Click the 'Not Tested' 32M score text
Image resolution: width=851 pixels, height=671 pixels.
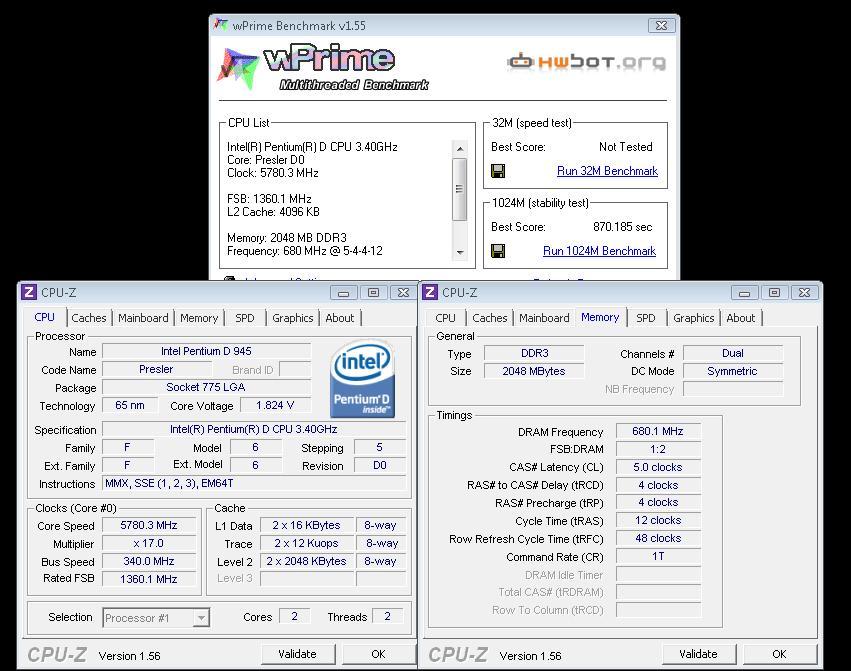click(x=626, y=147)
